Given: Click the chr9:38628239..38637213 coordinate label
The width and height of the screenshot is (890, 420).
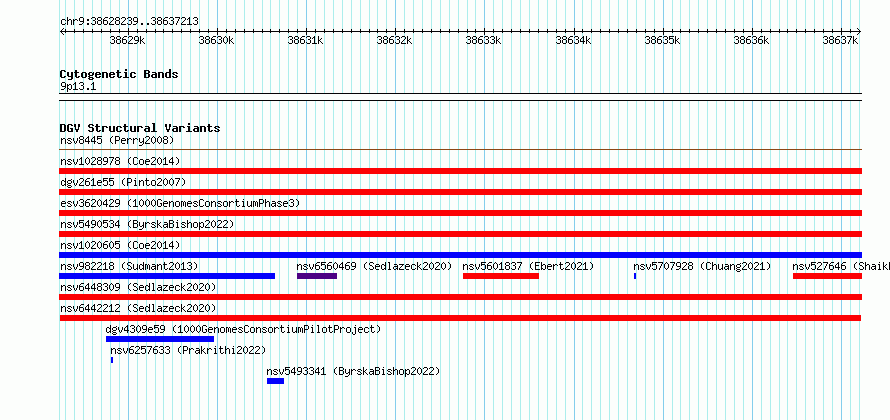Looking at the screenshot, I should [x=129, y=22].
